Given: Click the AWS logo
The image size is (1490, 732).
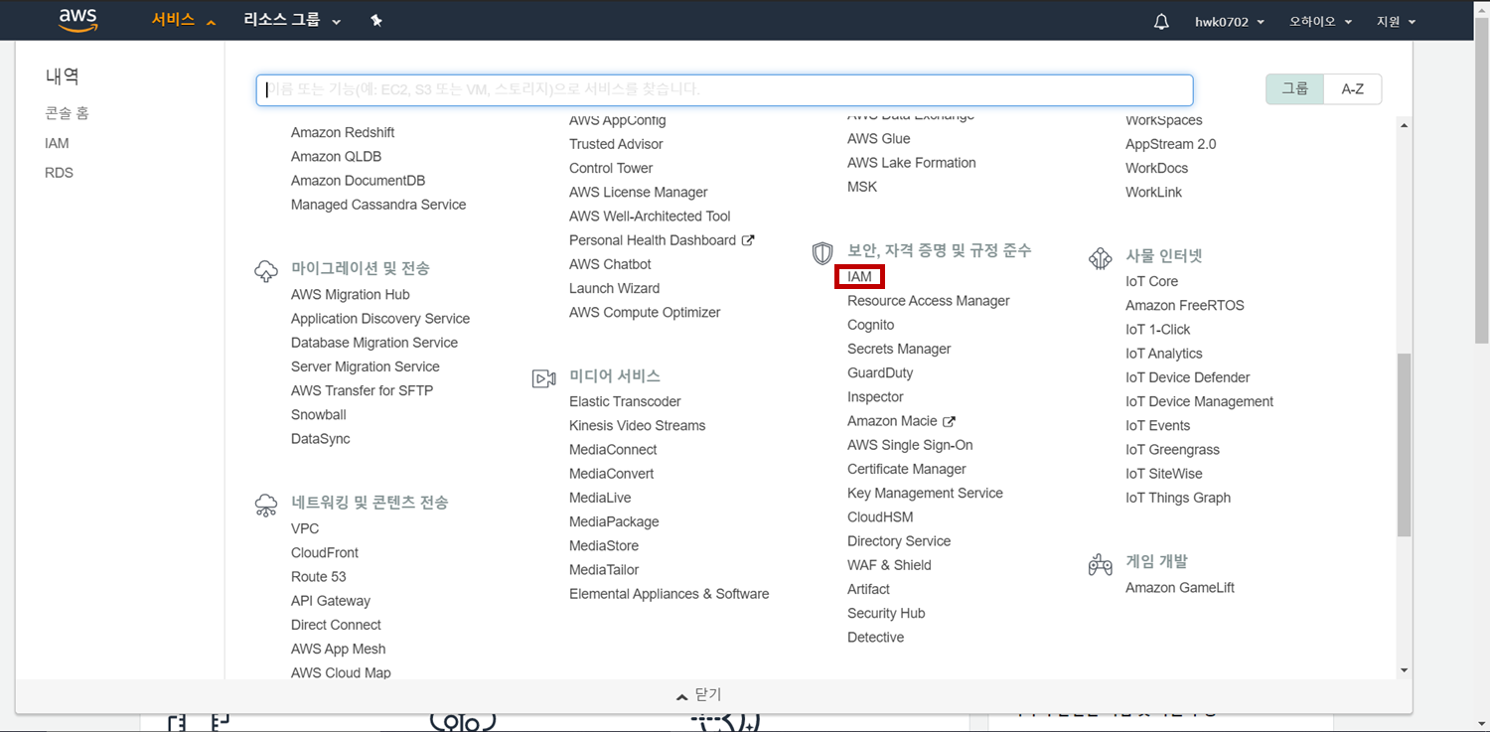Looking at the screenshot, I should pyautogui.click(x=77, y=20).
